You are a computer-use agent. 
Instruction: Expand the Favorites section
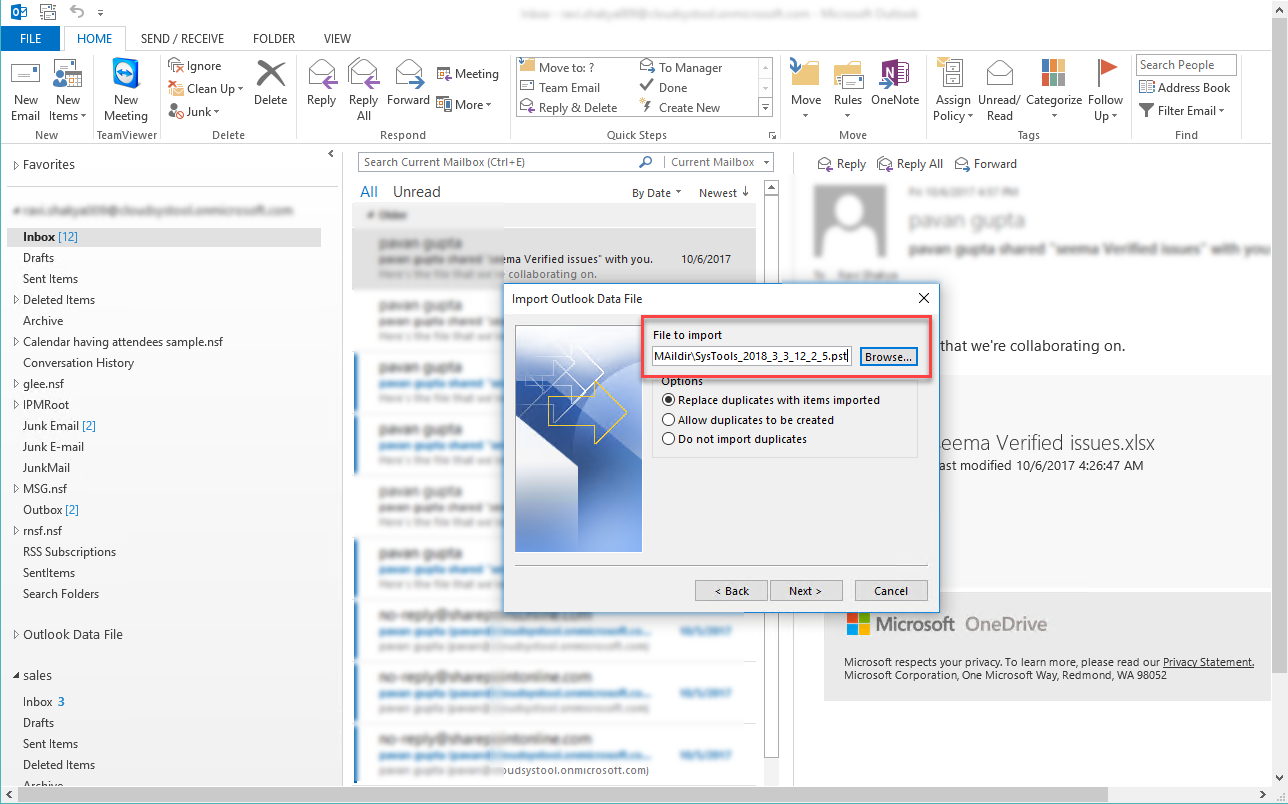[x=16, y=165]
